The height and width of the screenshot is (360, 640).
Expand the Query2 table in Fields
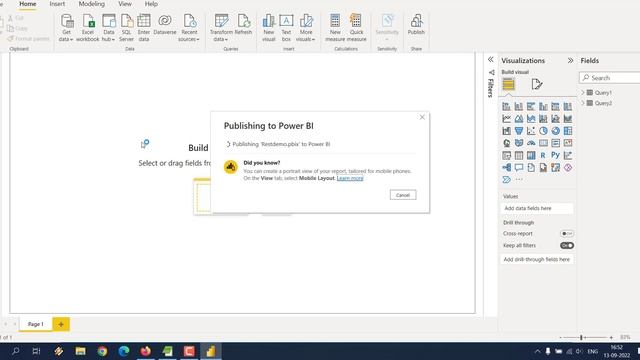(x=583, y=103)
